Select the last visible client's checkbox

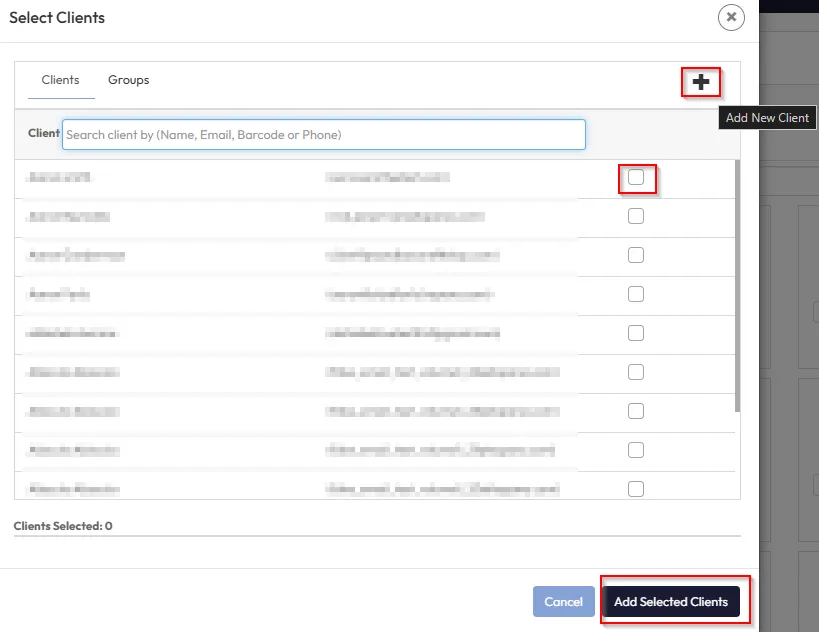click(x=635, y=488)
